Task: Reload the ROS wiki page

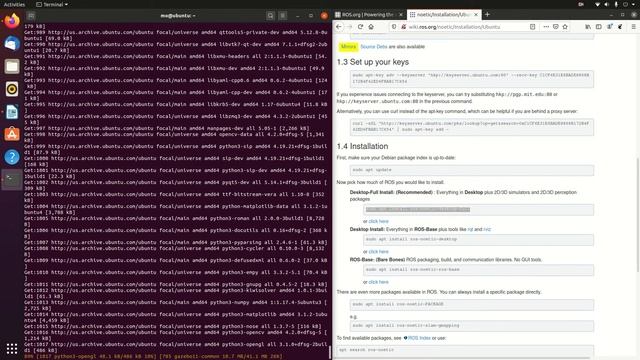Action: (x=360, y=27)
